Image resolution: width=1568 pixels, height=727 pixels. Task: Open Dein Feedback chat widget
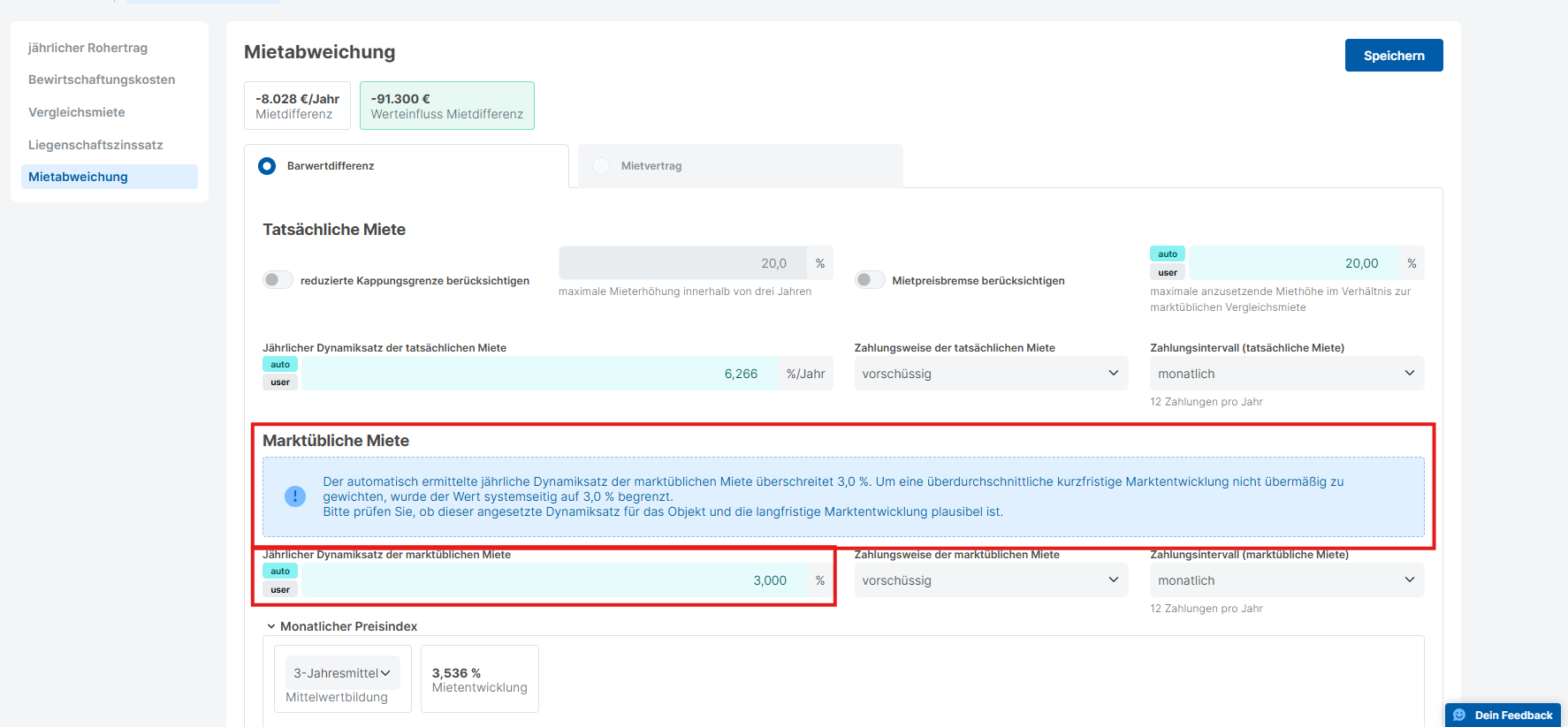point(1503,715)
